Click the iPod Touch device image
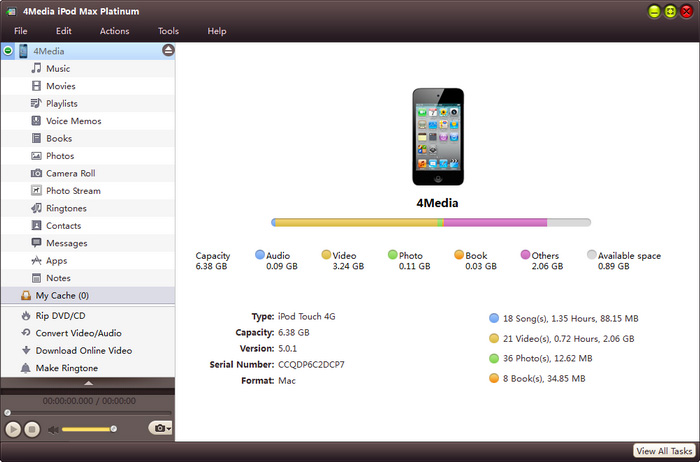The width and height of the screenshot is (700, 462). click(x=438, y=137)
